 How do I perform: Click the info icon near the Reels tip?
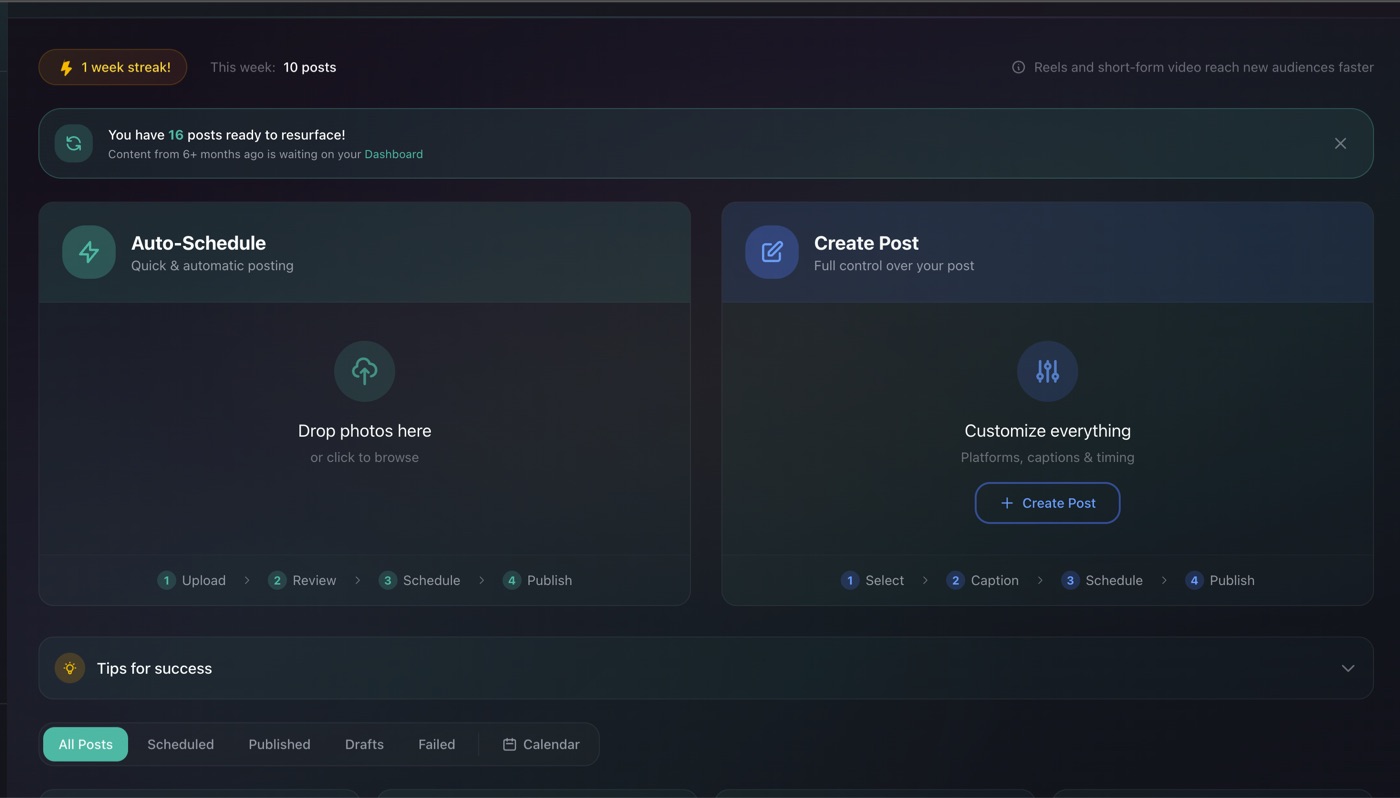click(x=1018, y=66)
